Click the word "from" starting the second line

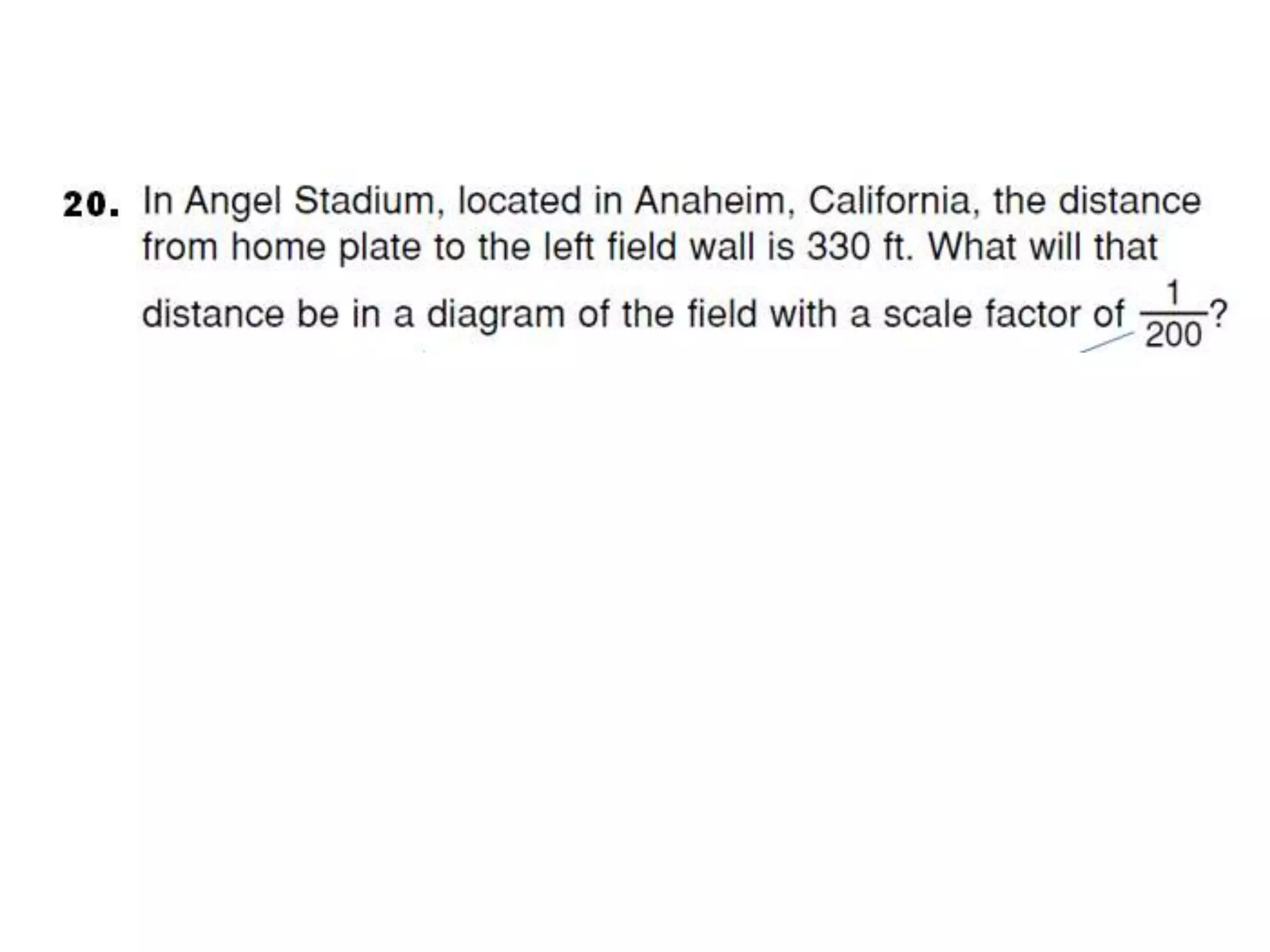tap(180, 246)
